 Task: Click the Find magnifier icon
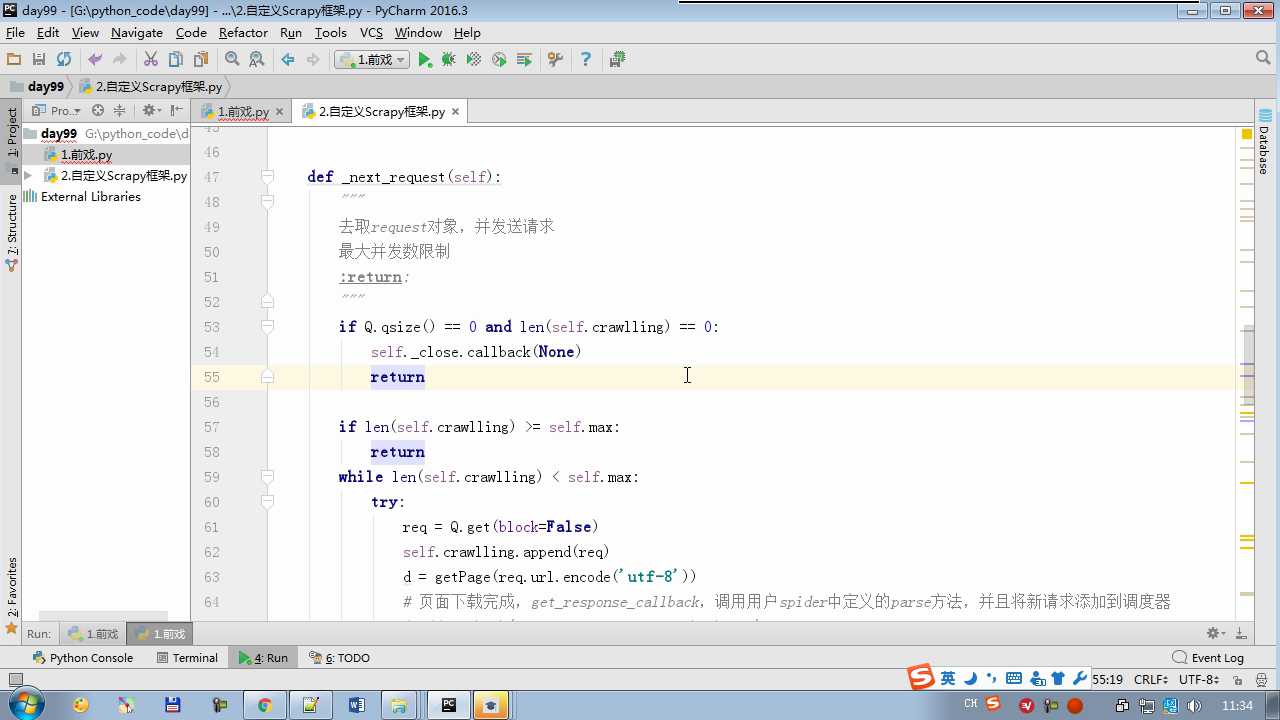pyautogui.click(x=232, y=60)
